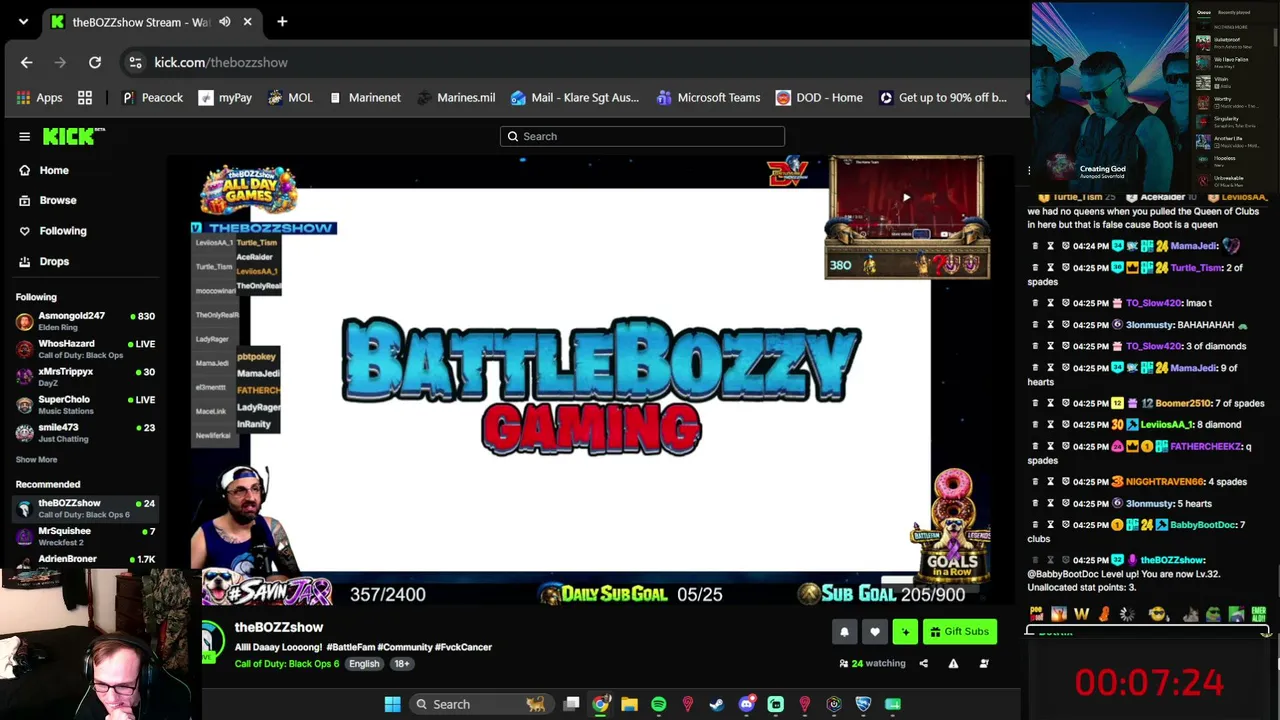Click the Gift Subs button
The image size is (1280, 720).
[959, 631]
